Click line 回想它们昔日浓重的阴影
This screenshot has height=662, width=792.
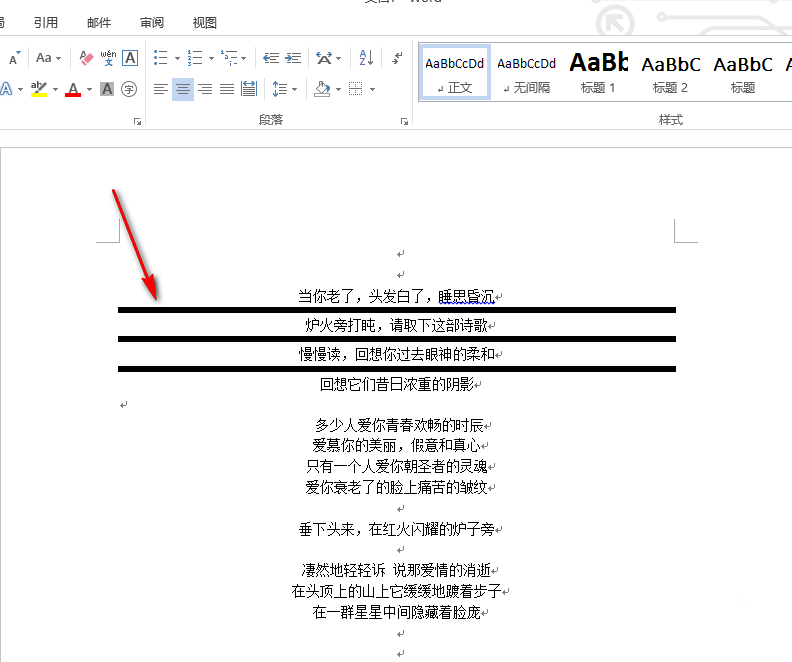click(x=397, y=385)
